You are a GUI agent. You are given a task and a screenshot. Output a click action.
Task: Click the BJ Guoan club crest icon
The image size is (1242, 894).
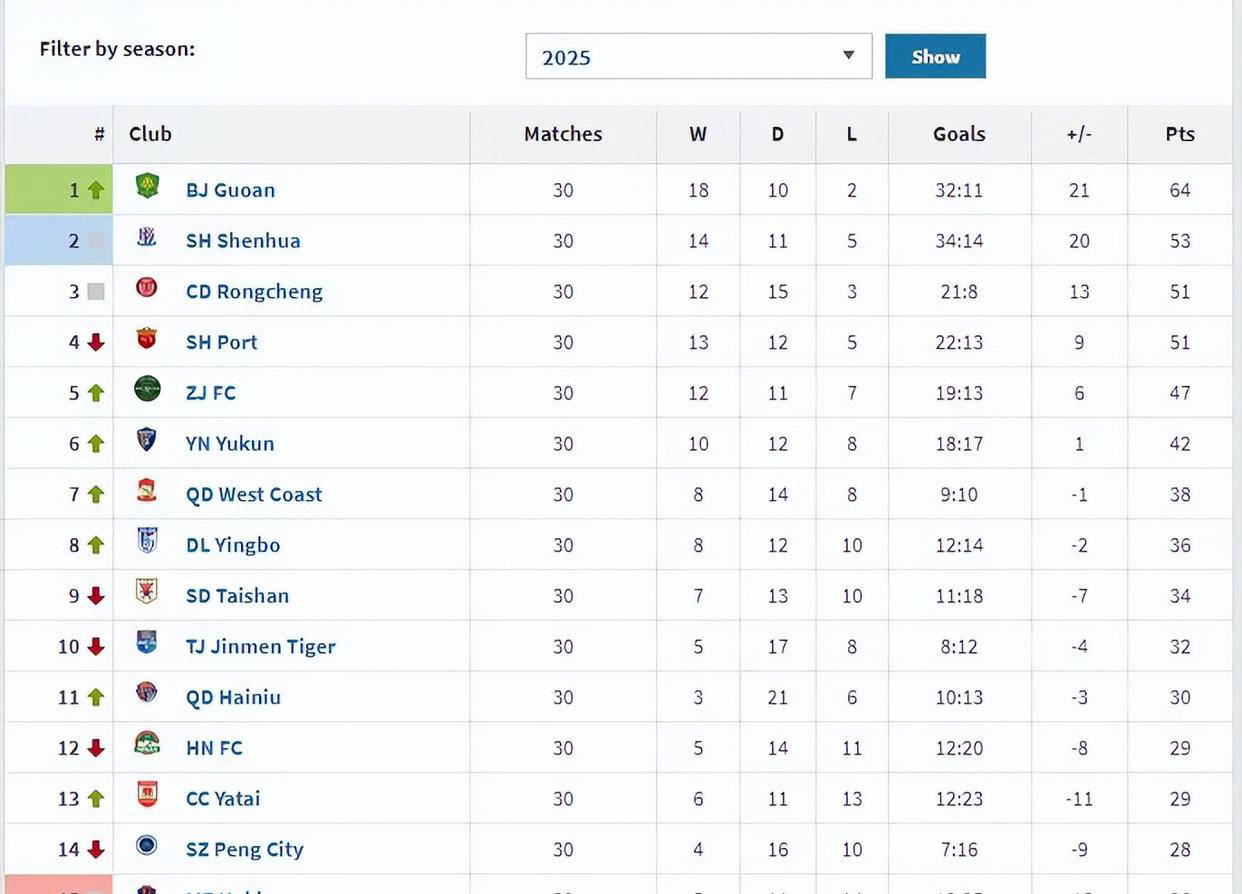pos(147,186)
